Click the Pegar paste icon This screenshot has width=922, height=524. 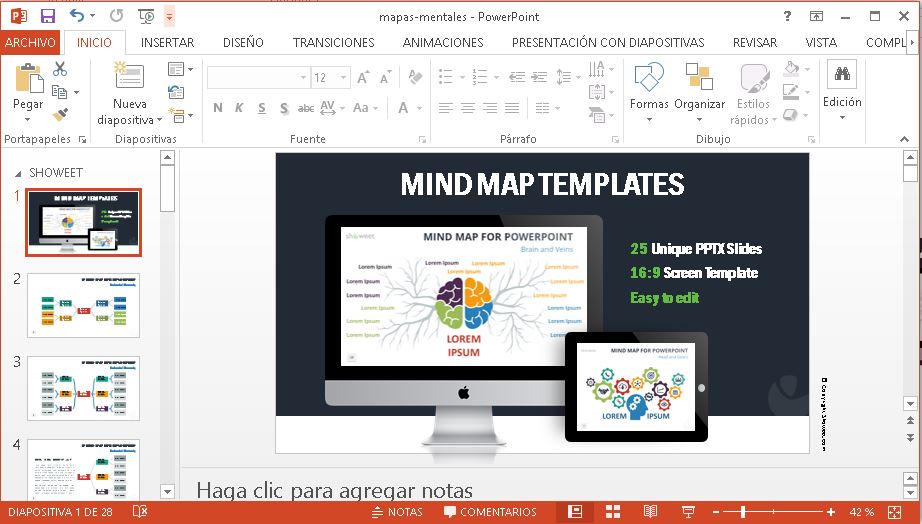point(28,78)
